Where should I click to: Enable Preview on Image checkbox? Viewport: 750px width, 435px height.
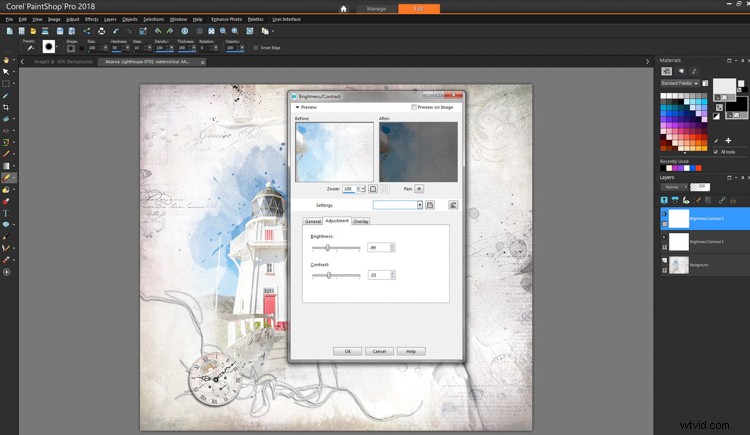coord(414,107)
